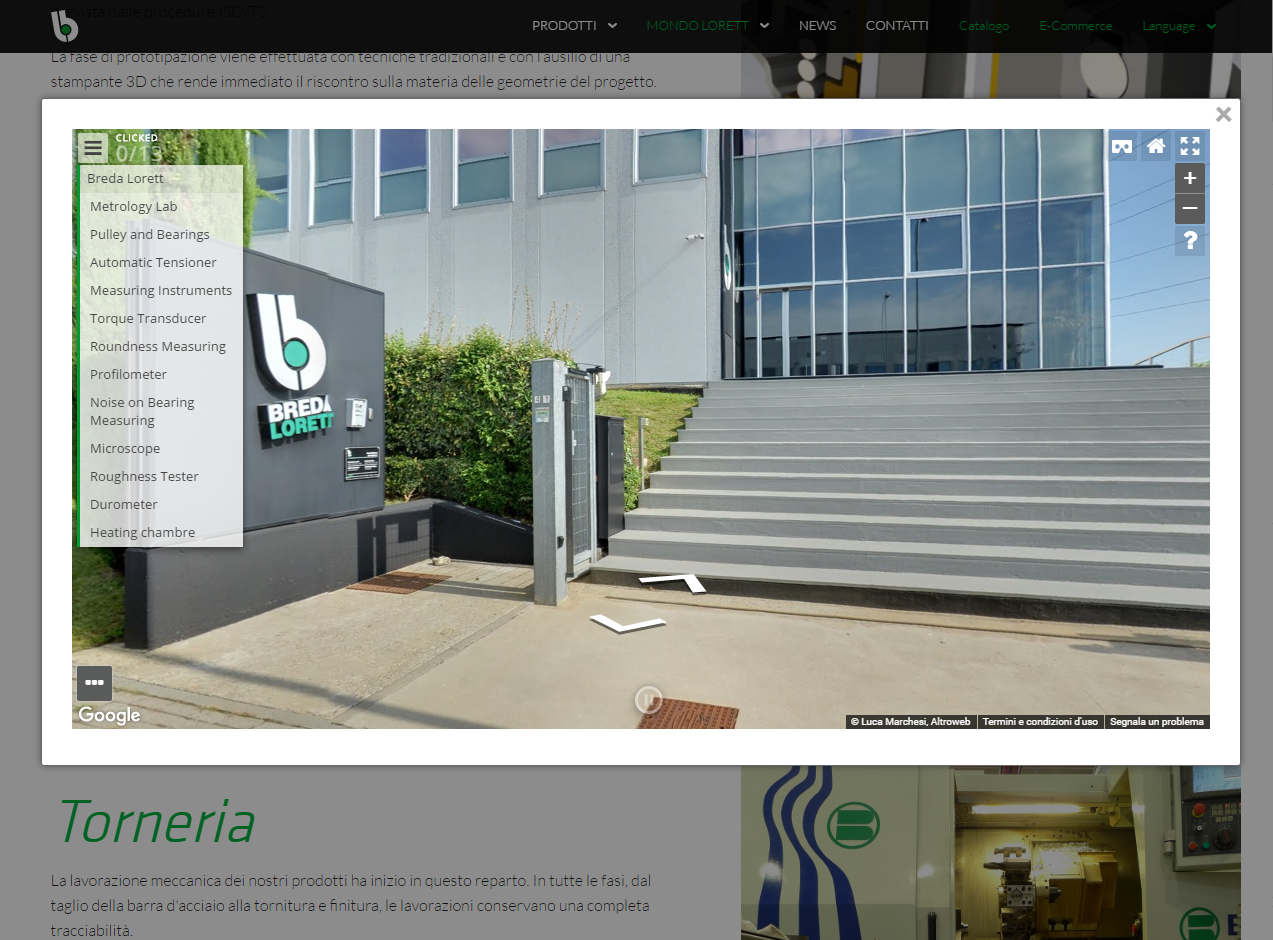Click the Luca Marchesi, Altroweb credit
Screen dimensions: 1273x940
pos(910,722)
